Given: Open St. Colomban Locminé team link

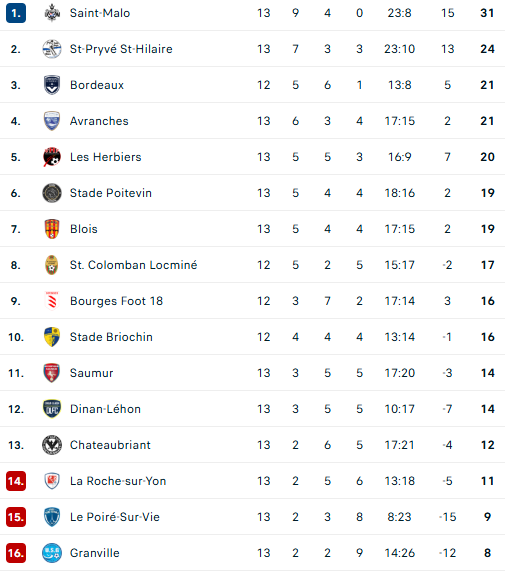Looking at the screenshot, I should [x=134, y=265].
